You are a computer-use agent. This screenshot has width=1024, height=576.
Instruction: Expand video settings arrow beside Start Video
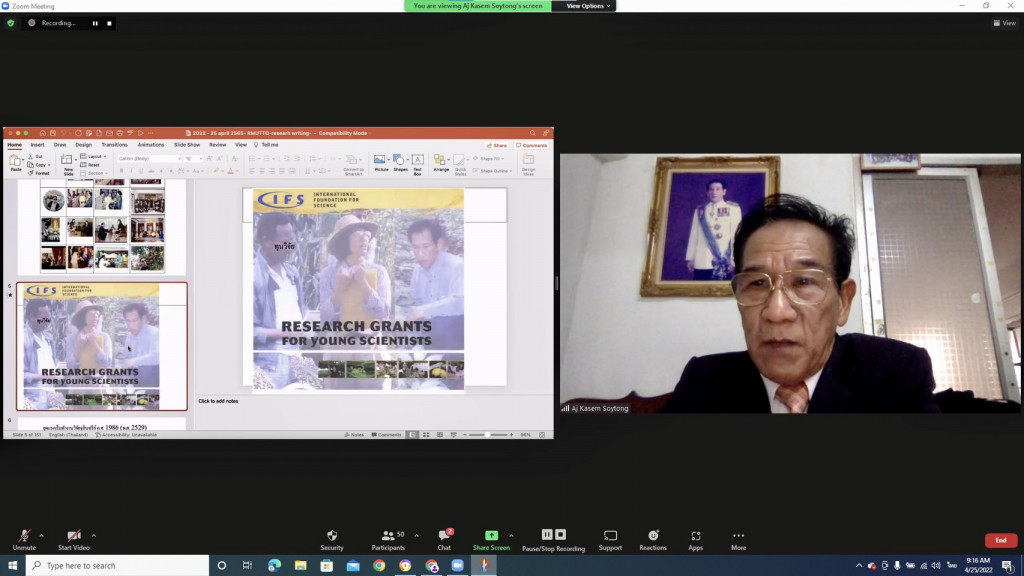tap(94, 535)
